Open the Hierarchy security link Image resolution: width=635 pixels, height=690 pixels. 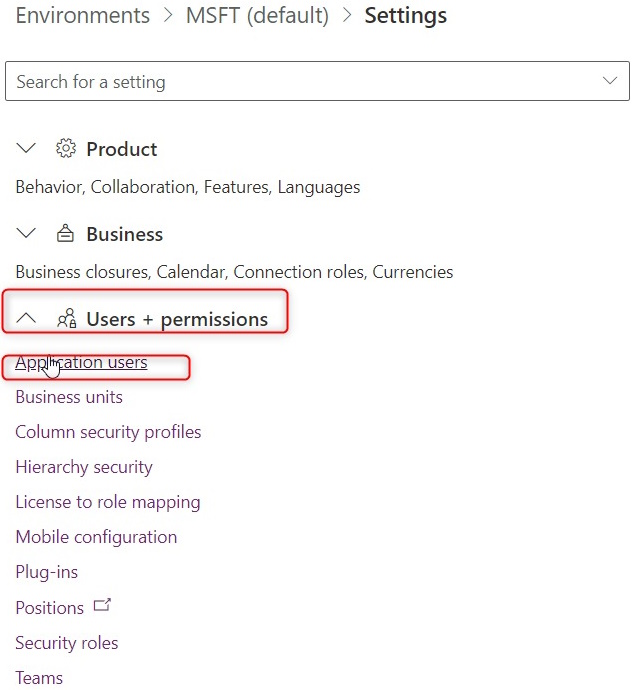[x=84, y=467]
